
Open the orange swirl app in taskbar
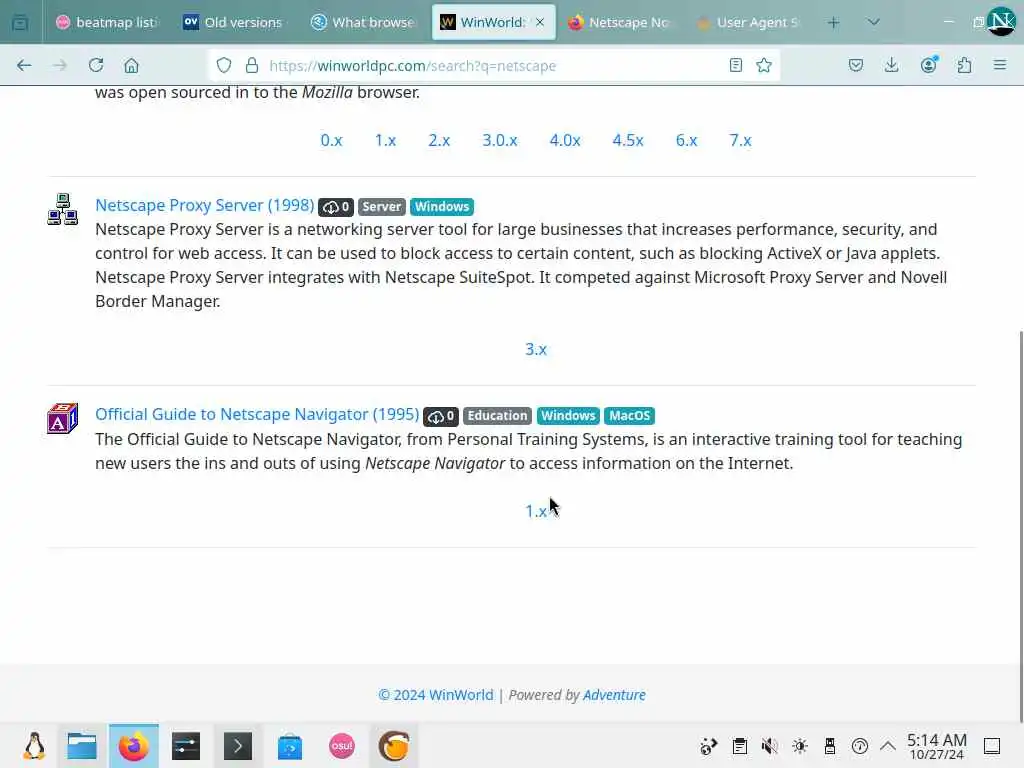click(394, 746)
